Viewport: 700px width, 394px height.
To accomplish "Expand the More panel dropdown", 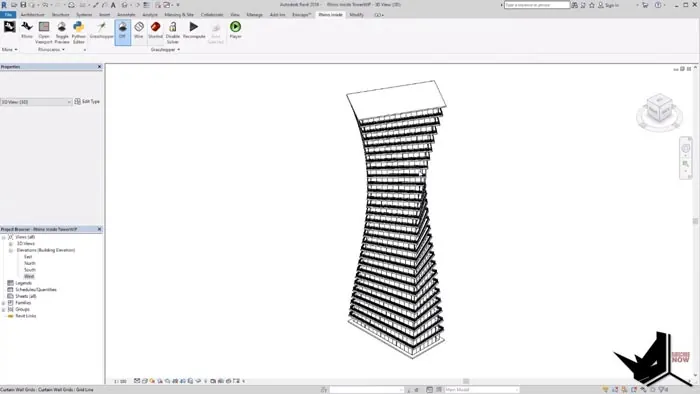I will point(9,50).
